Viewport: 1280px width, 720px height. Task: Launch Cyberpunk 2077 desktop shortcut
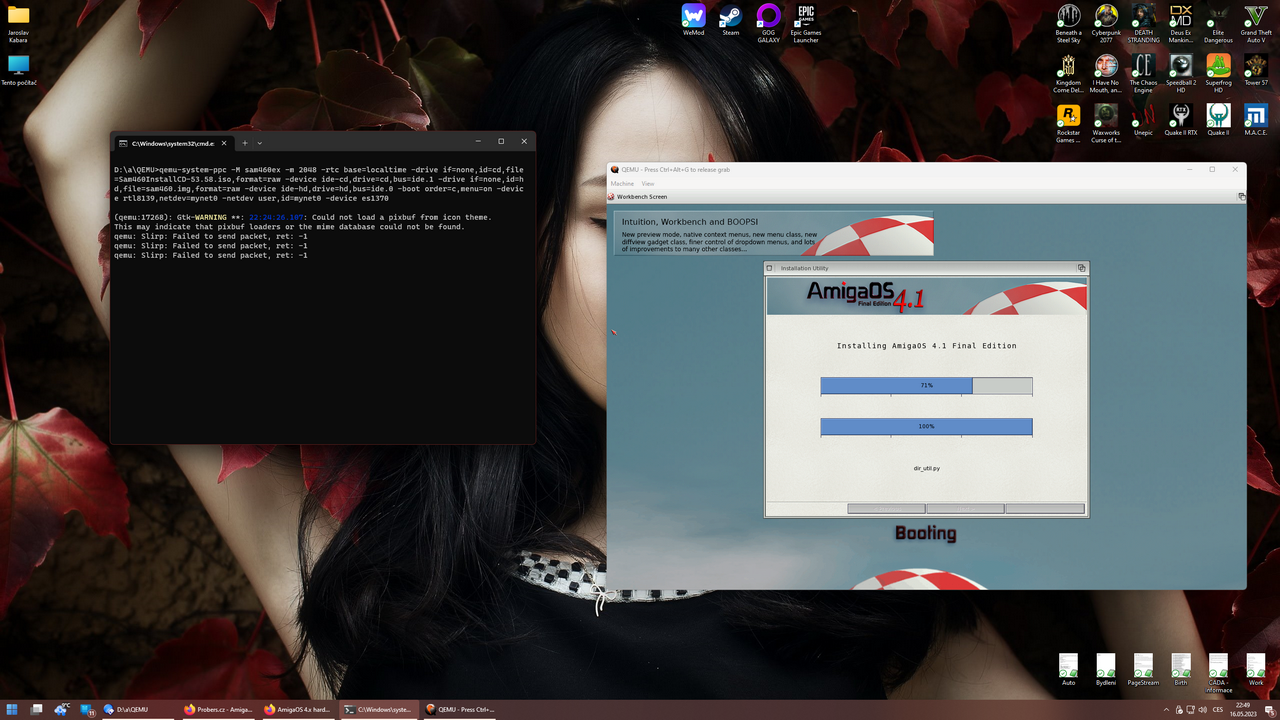[x=1106, y=19]
